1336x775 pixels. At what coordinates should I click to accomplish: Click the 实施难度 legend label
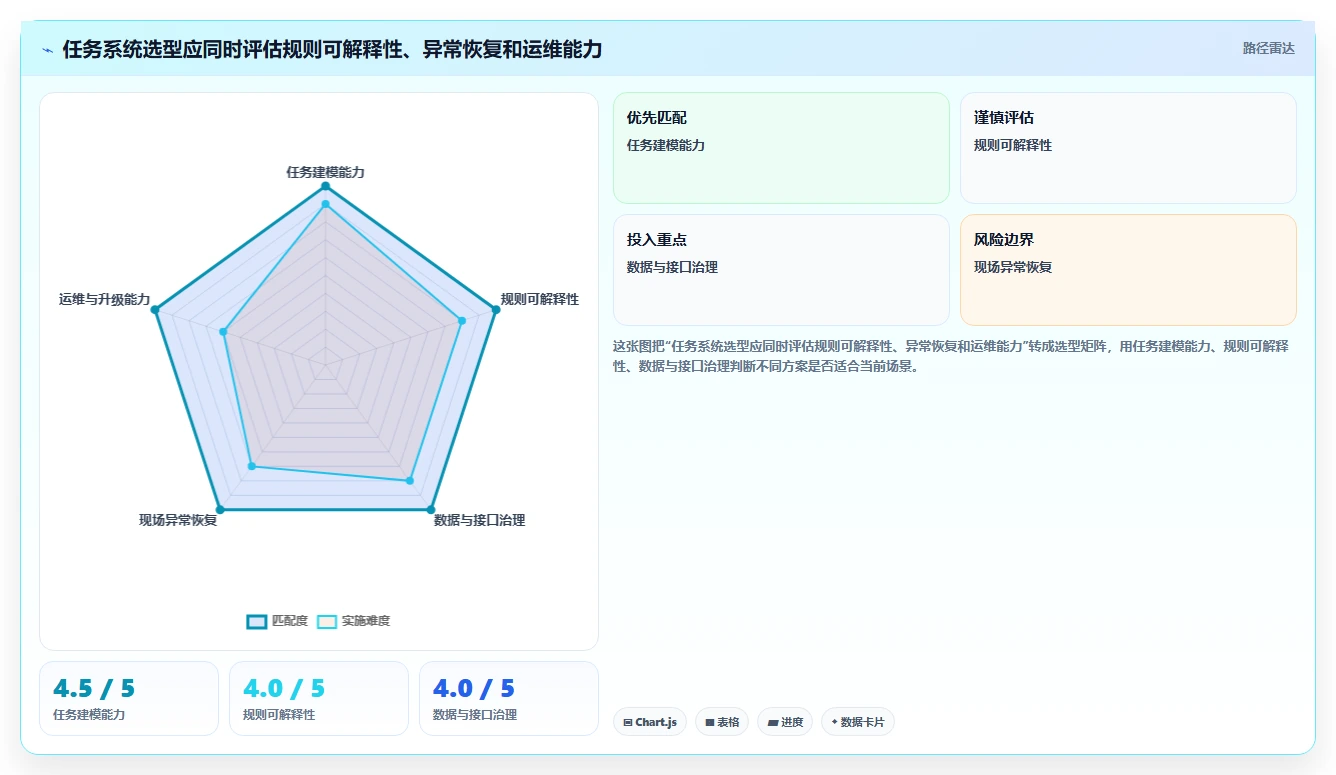click(366, 621)
